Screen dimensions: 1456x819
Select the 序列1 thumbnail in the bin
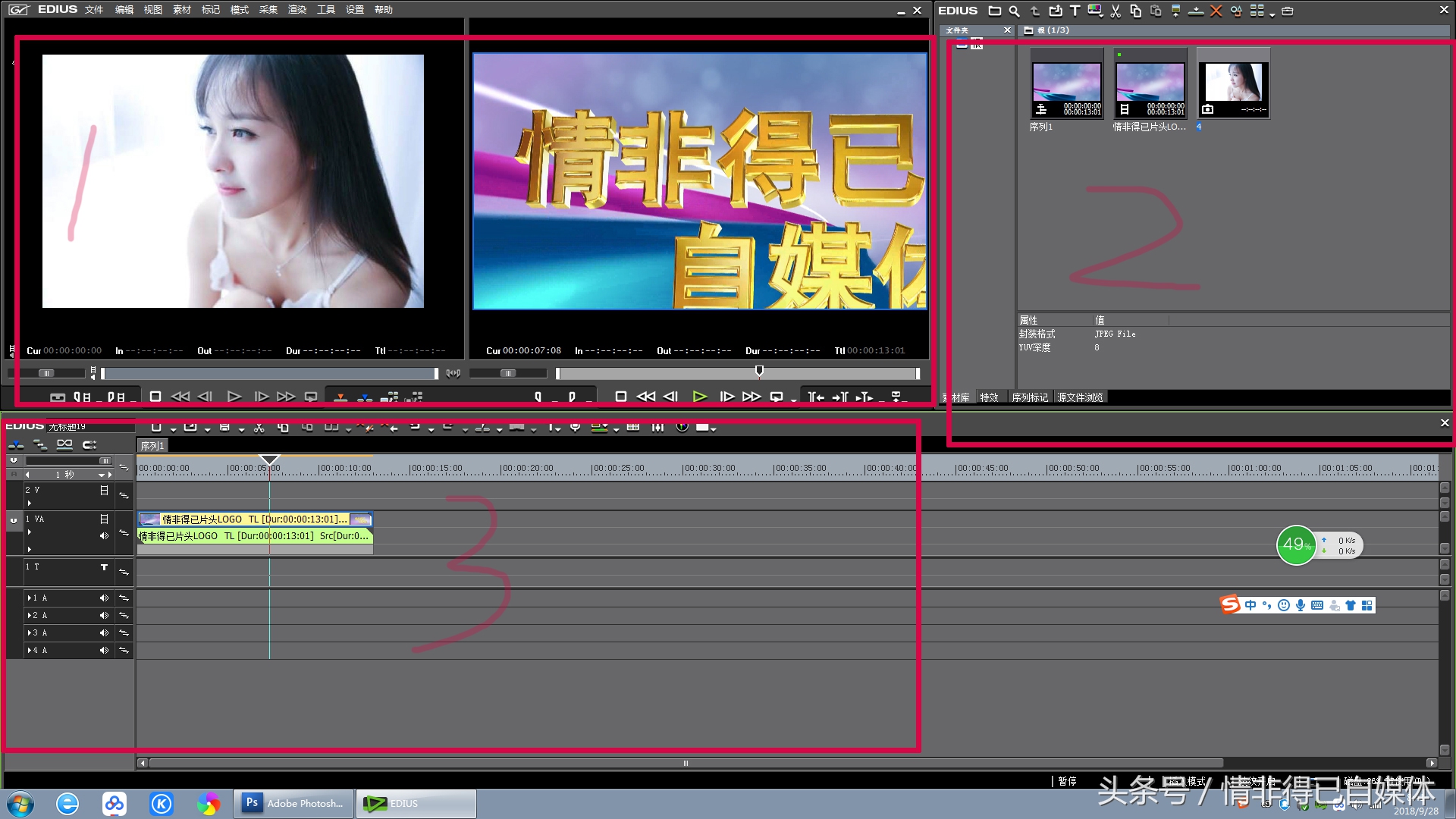pyautogui.click(x=1066, y=83)
